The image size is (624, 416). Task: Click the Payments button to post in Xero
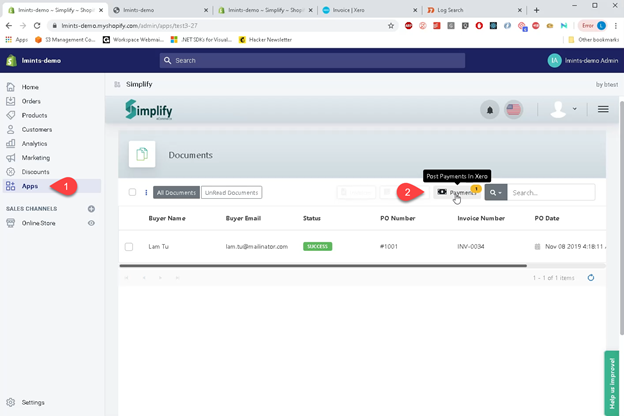coord(457,192)
